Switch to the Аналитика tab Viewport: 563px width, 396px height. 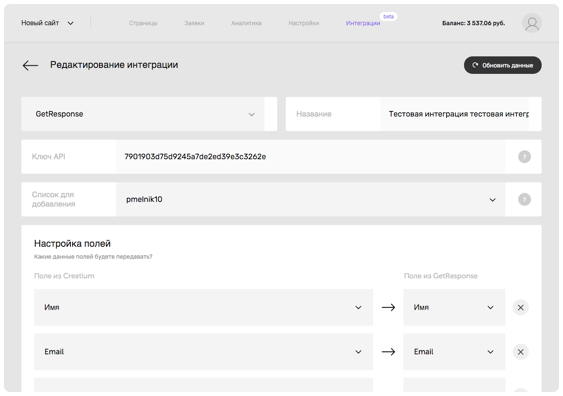tap(246, 23)
